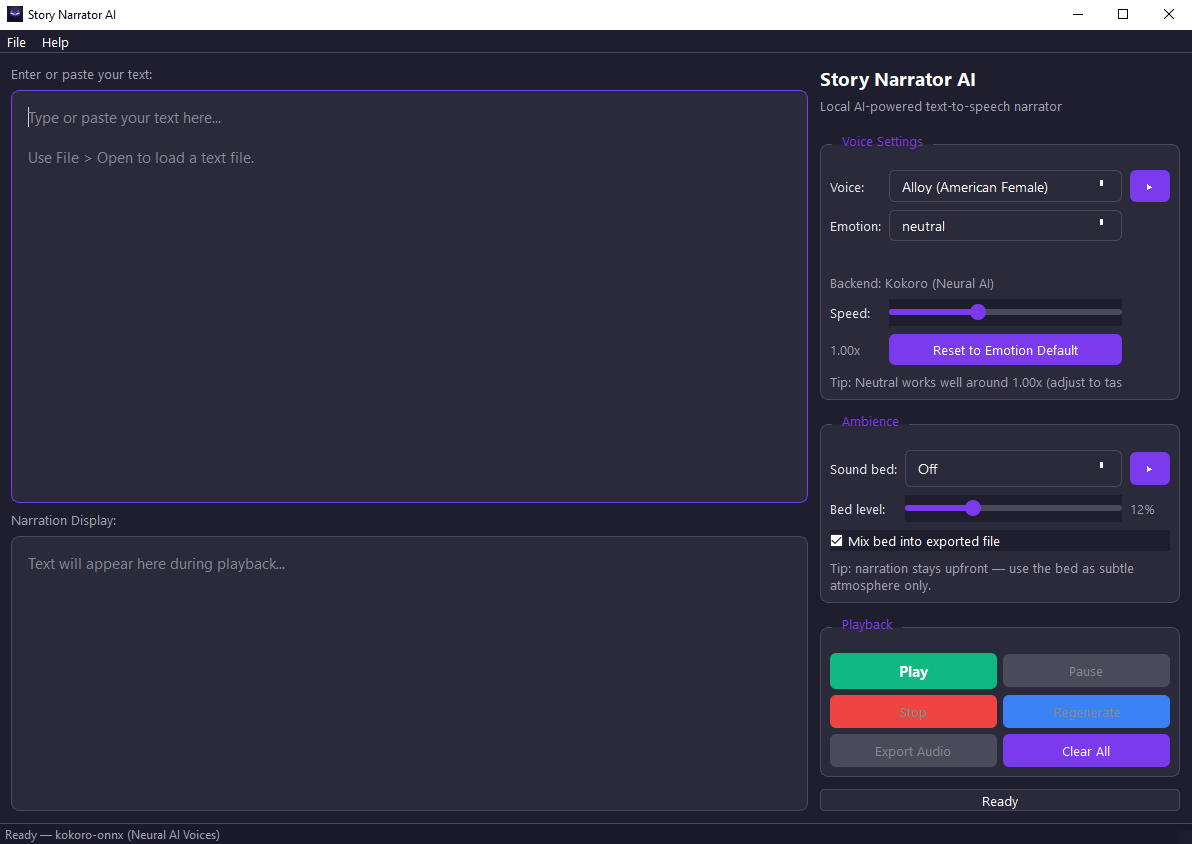Click the blue Regenerate button
The image size is (1192, 844).
click(1086, 712)
